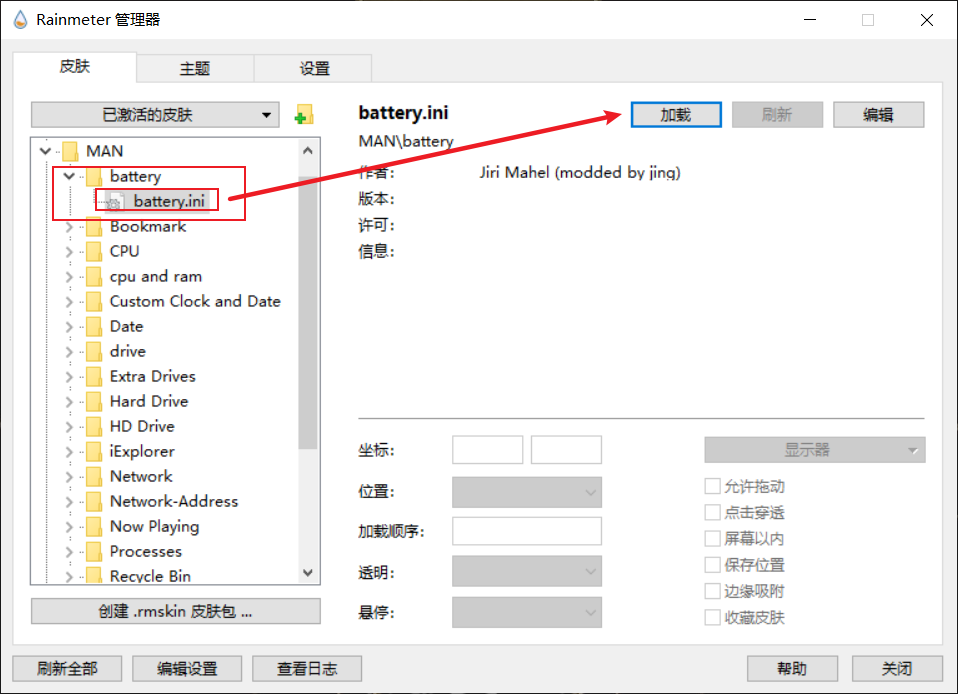Click the 加载顺序 input field
958x694 pixels.
point(527,531)
